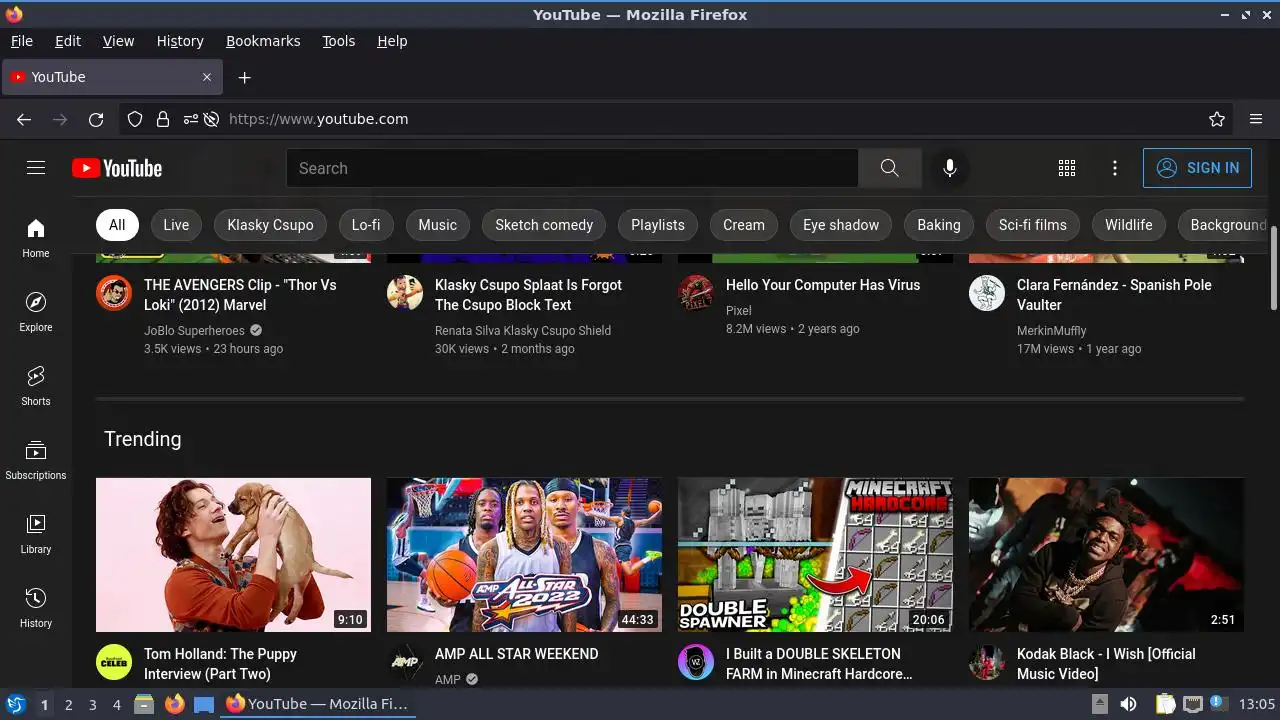Open Firefox application hamburger menu
Image resolution: width=1280 pixels, height=720 pixels.
pos(1256,119)
